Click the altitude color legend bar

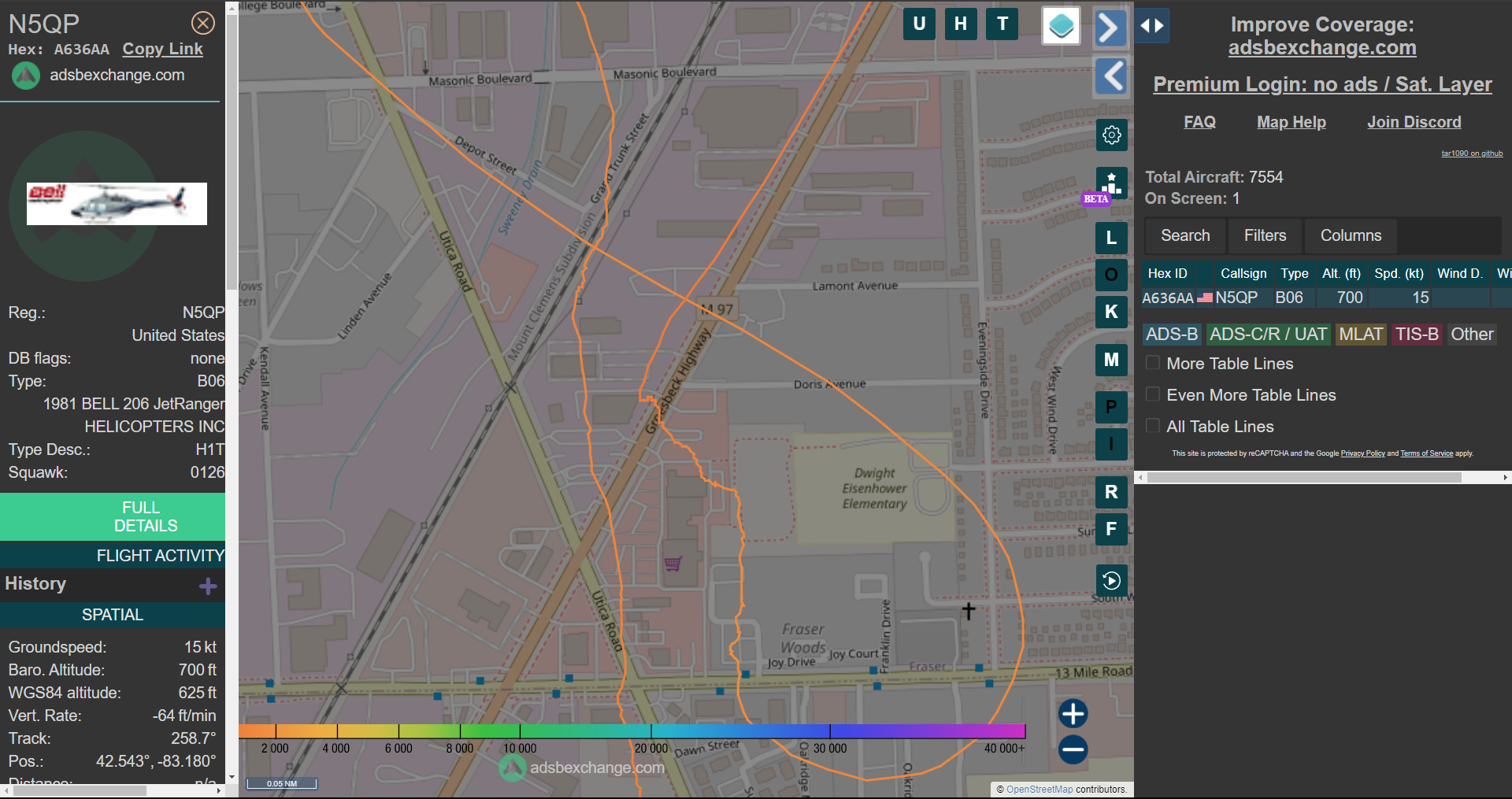pos(632,731)
